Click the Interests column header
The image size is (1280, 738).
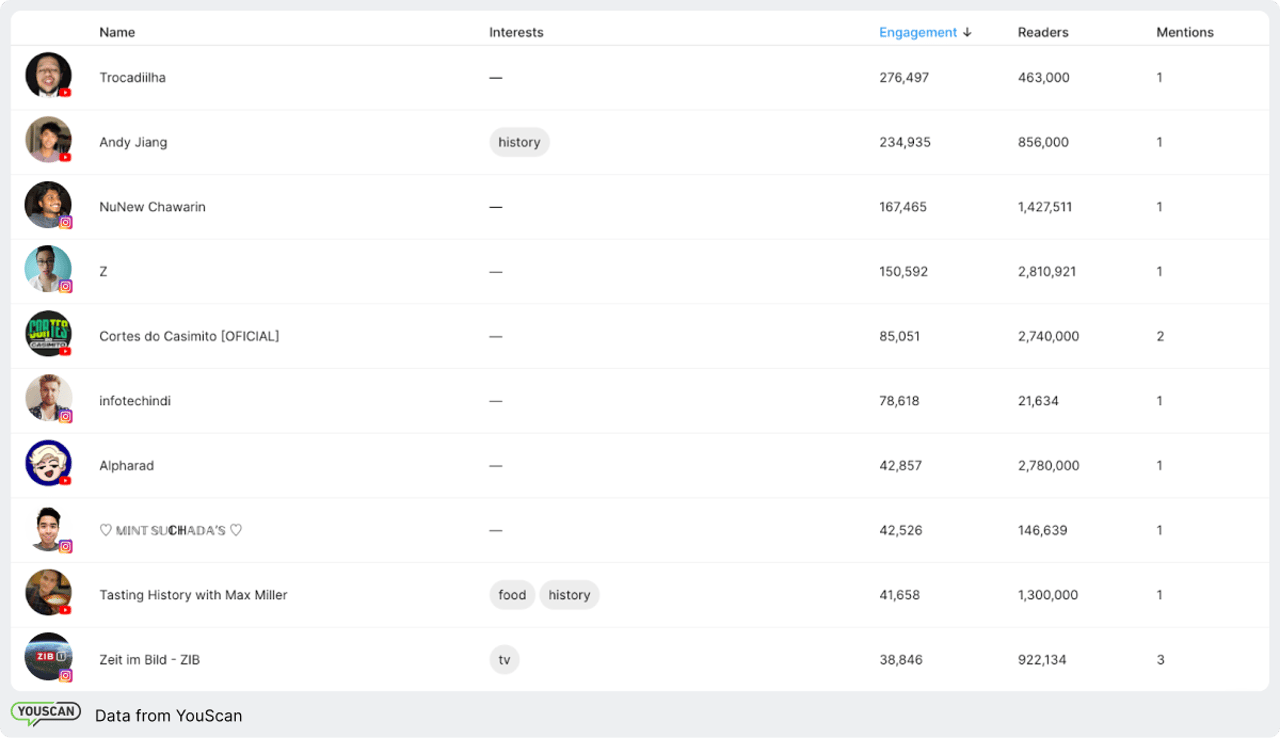[516, 32]
